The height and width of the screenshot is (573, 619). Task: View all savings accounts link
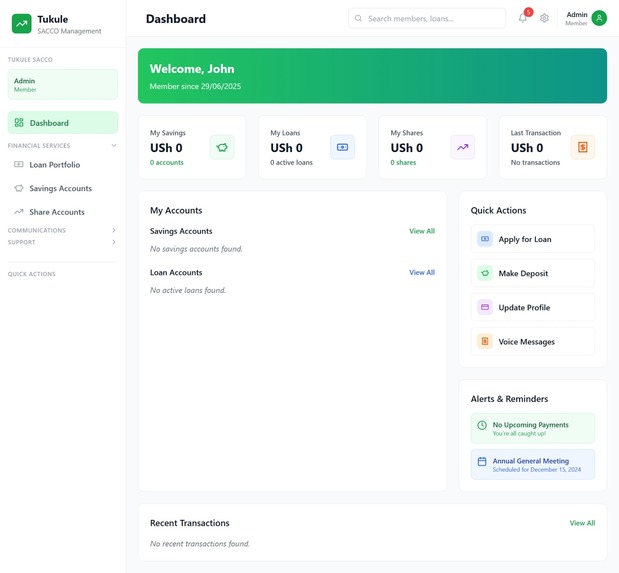422,231
